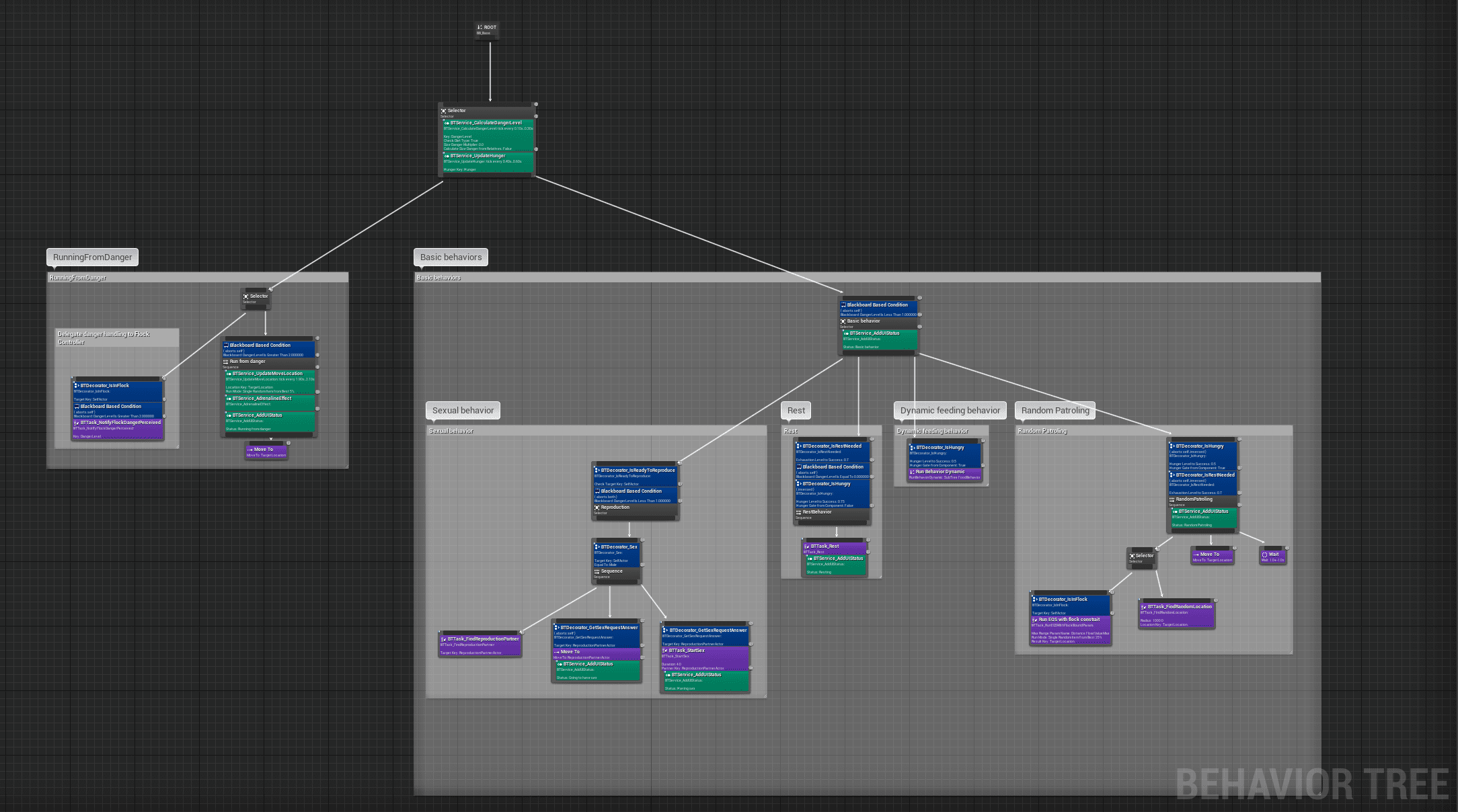This screenshot has width=1458, height=812.
Task: Select AddUIStatus with status Resting
Action: coord(836,565)
